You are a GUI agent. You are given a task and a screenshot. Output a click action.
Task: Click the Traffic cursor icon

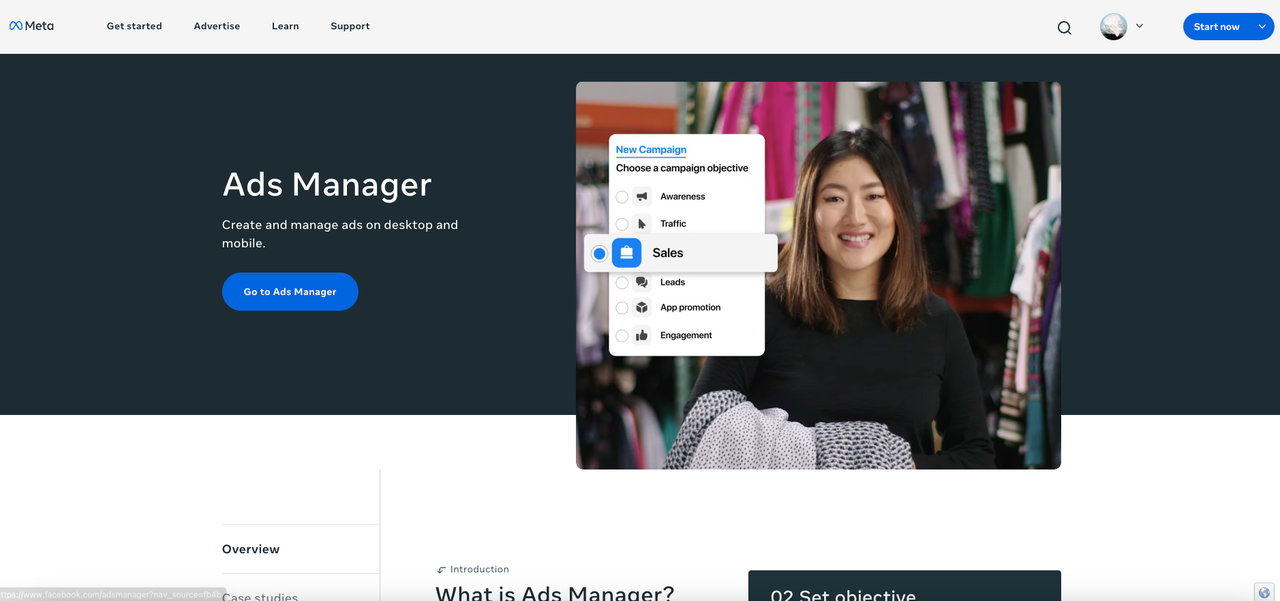coord(641,224)
